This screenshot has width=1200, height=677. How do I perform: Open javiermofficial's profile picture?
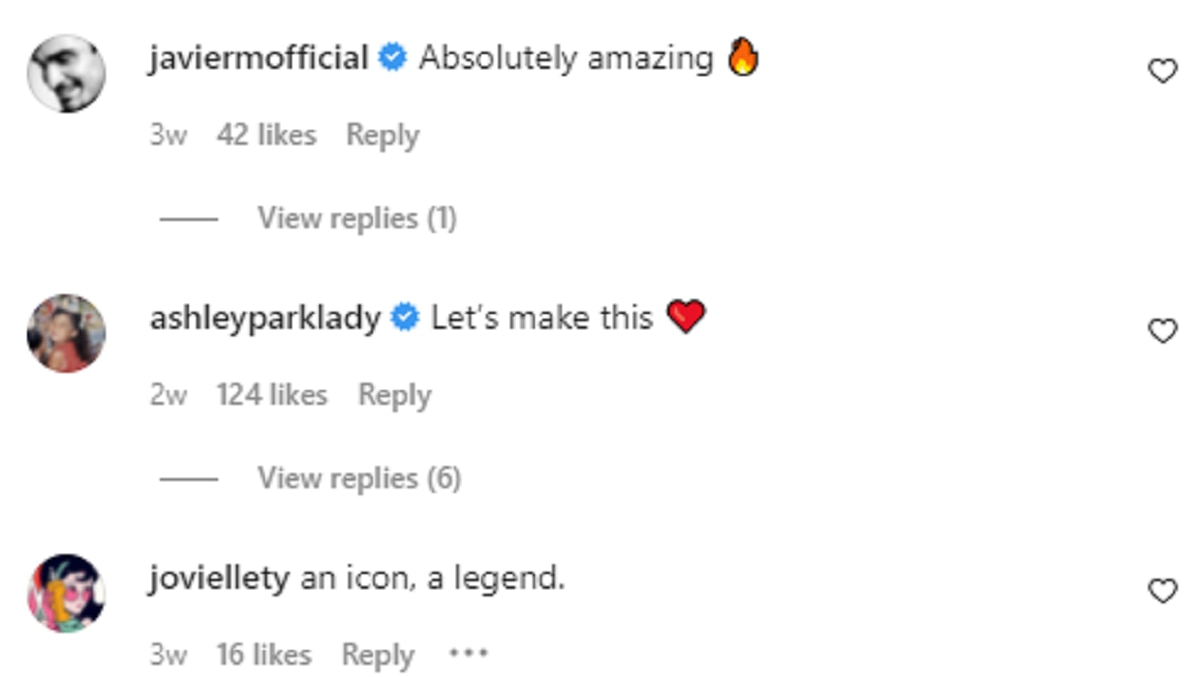point(66,73)
